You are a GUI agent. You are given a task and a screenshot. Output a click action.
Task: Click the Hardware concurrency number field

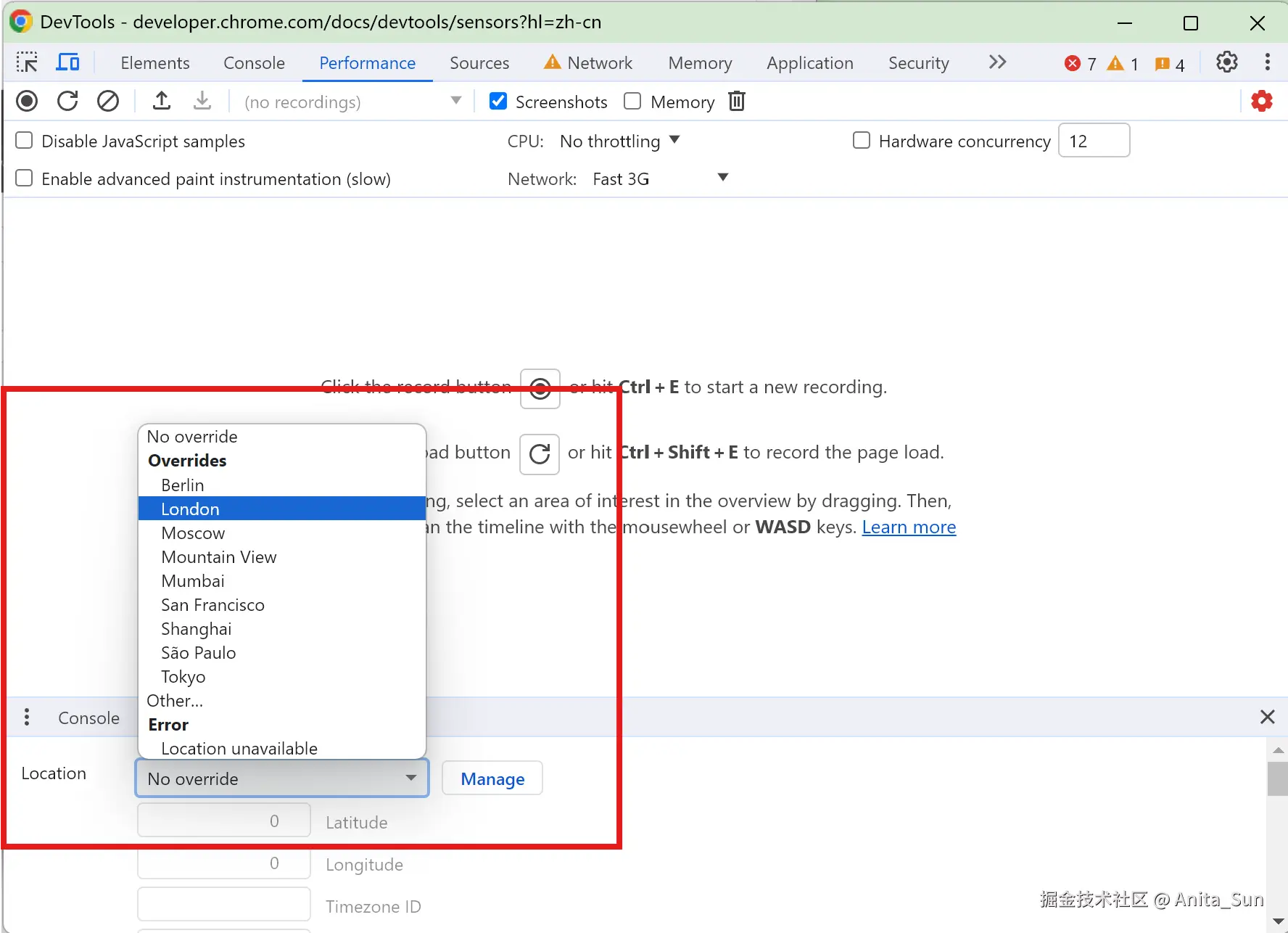(x=1094, y=141)
